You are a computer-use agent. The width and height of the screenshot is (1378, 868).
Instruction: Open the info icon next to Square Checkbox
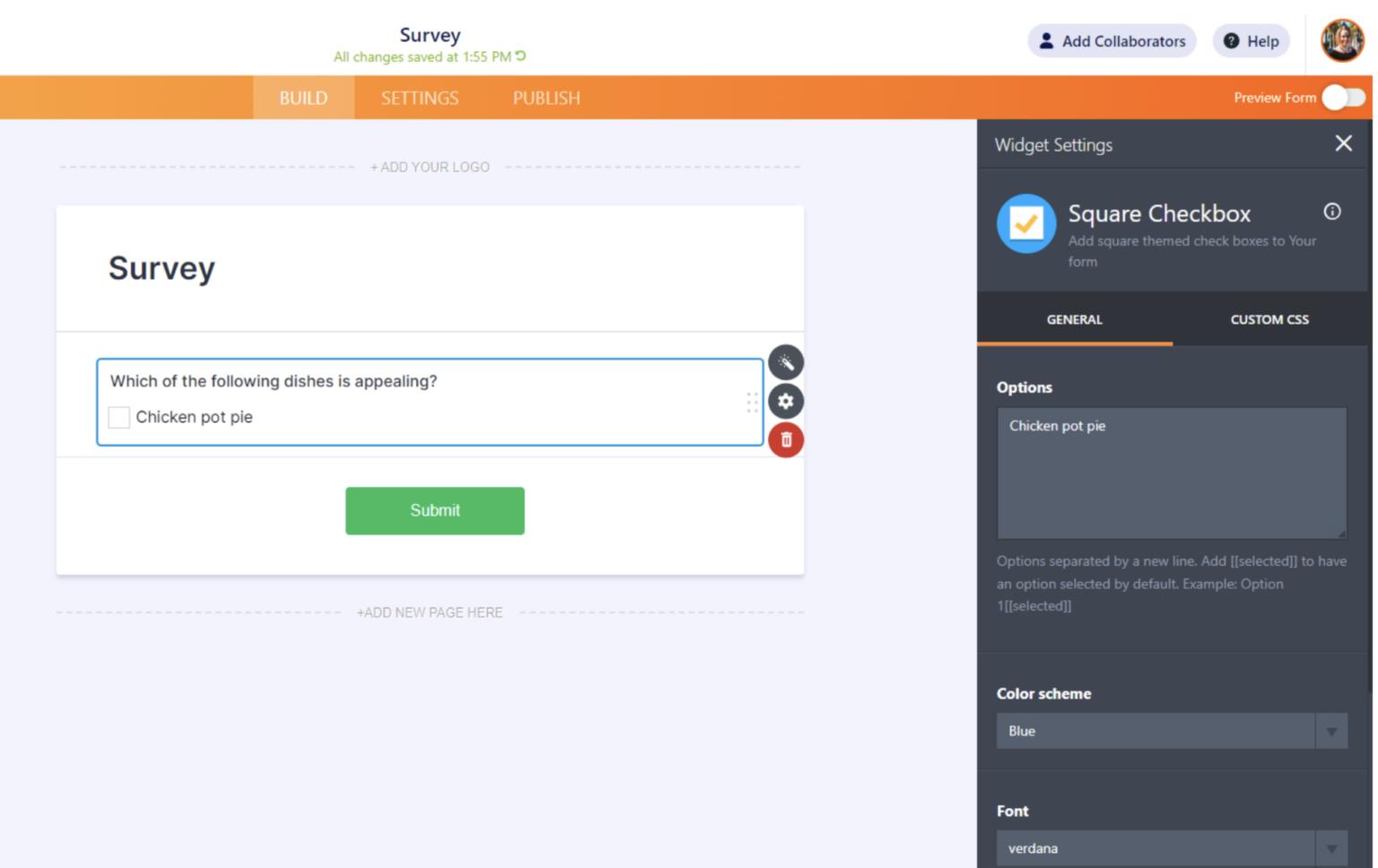1331,212
